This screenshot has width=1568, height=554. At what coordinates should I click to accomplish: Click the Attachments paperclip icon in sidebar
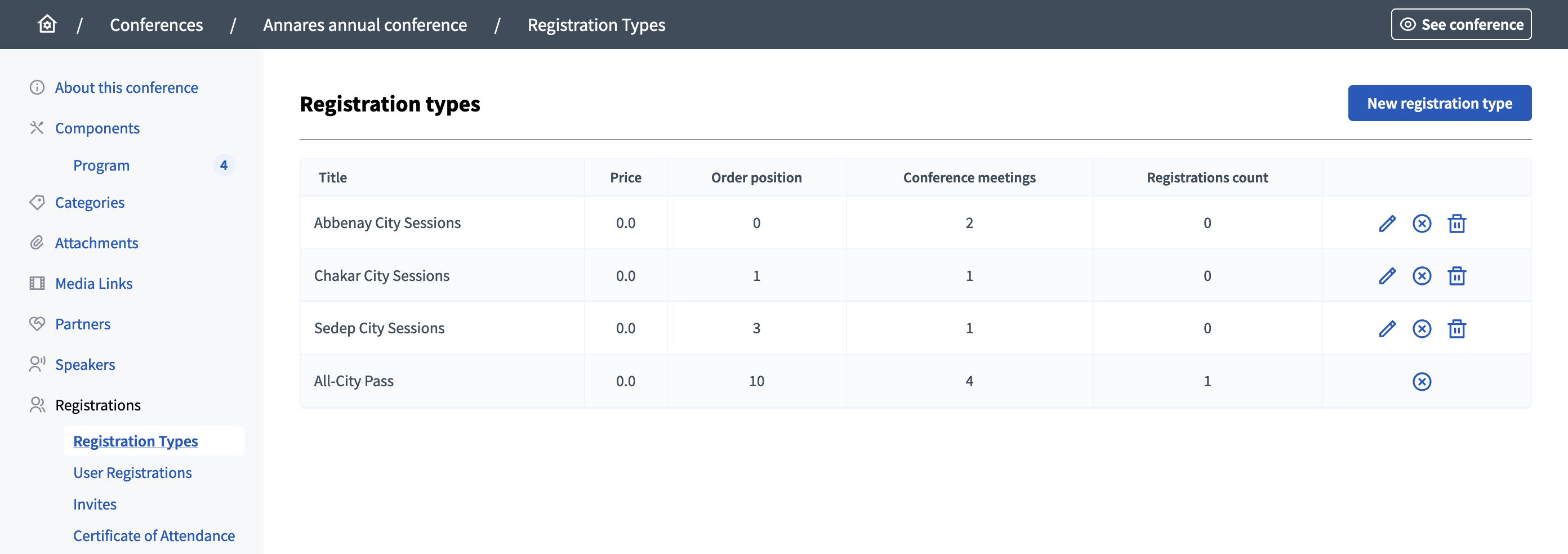tap(37, 242)
